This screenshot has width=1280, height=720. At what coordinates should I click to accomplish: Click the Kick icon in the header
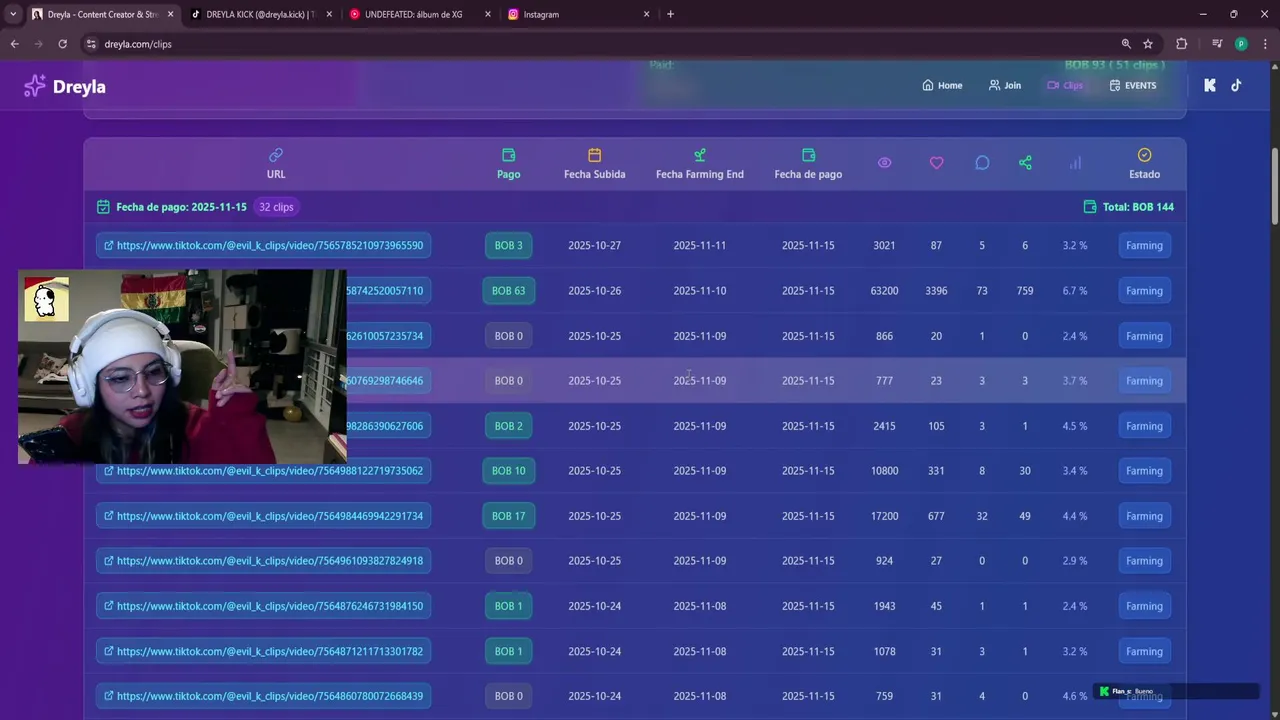(x=1210, y=85)
